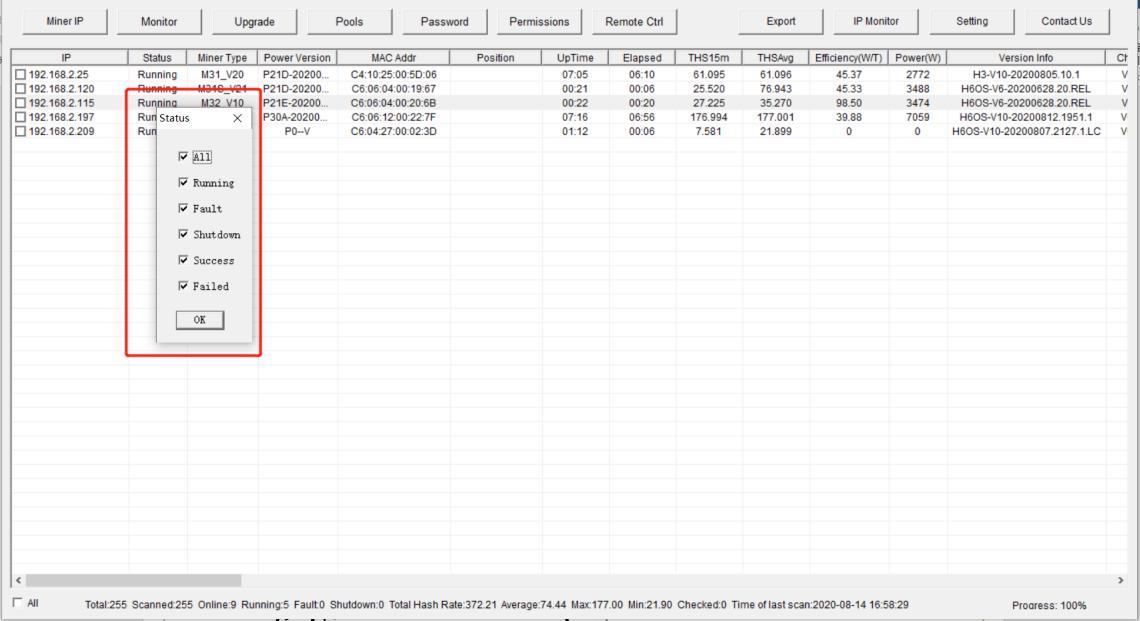Toggle the Fault status checkbox
This screenshot has width=1140, height=621.
(182, 209)
